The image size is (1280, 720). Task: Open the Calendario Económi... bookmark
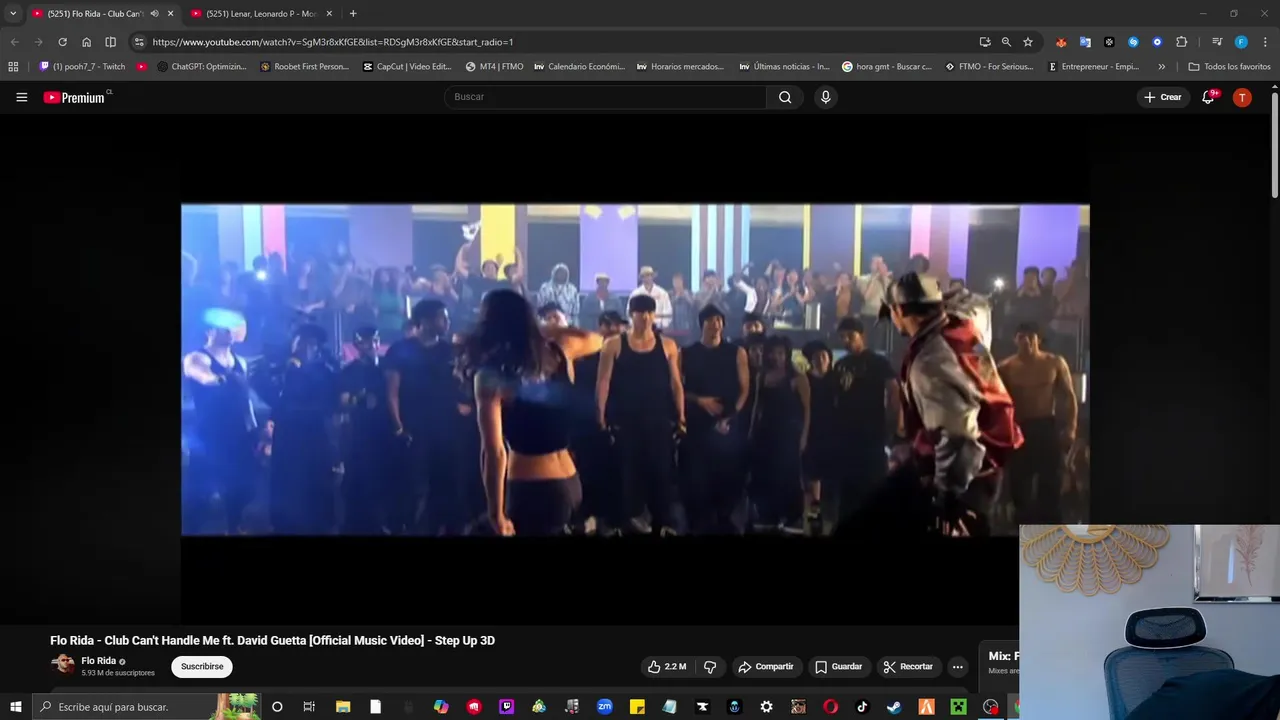point(580,67)
